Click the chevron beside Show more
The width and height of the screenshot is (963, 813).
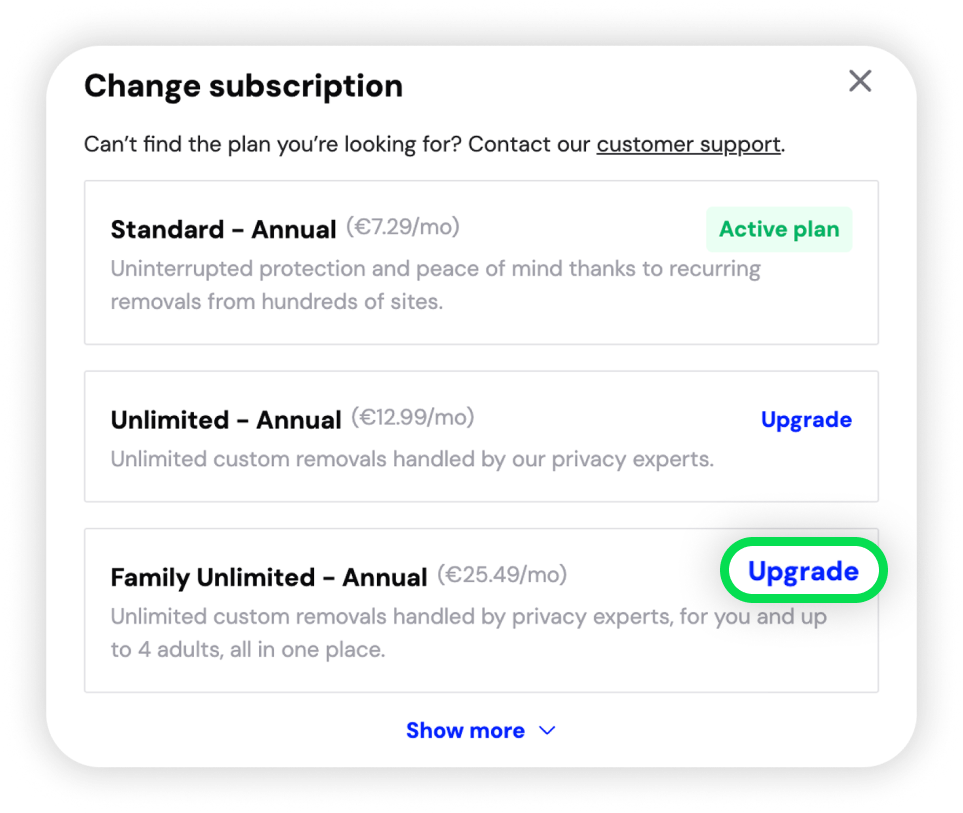tap(547, 731)
